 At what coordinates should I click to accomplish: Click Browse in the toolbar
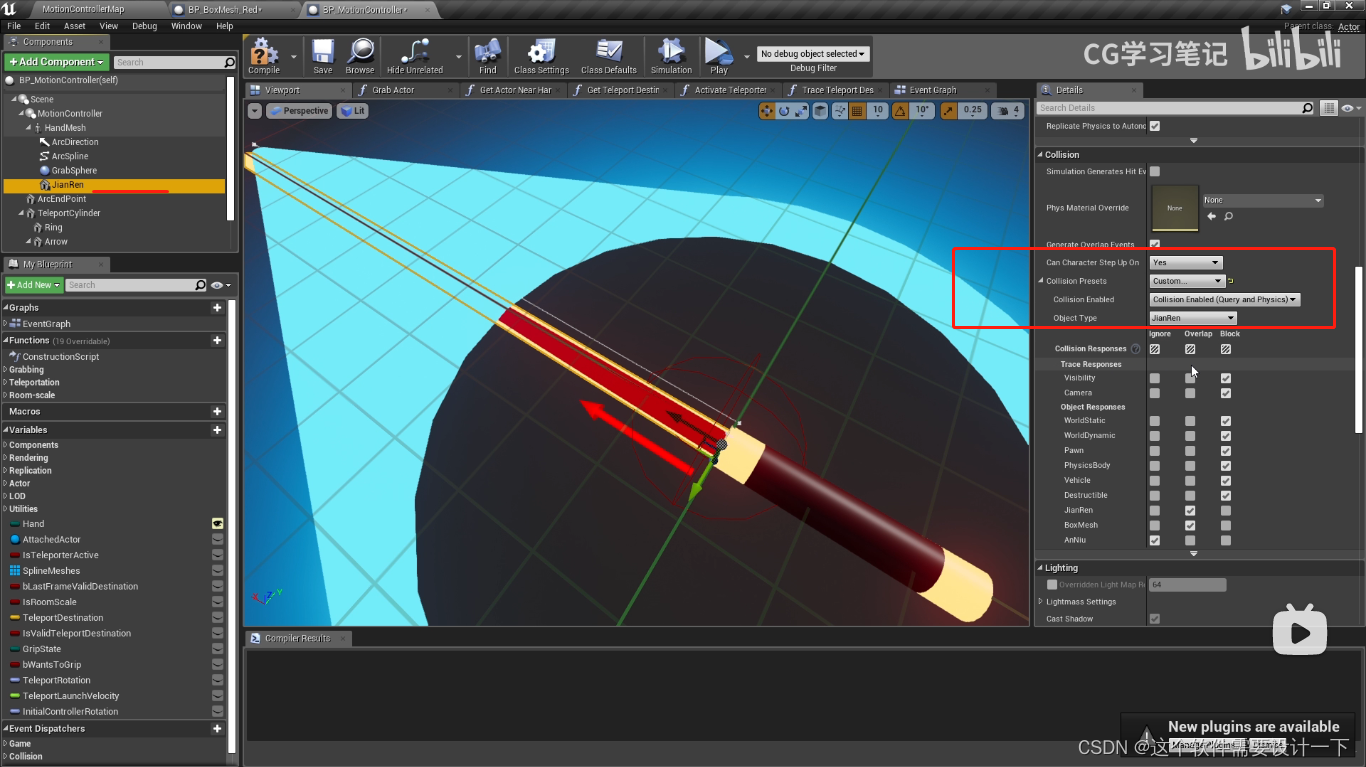[x=360, y=56]
